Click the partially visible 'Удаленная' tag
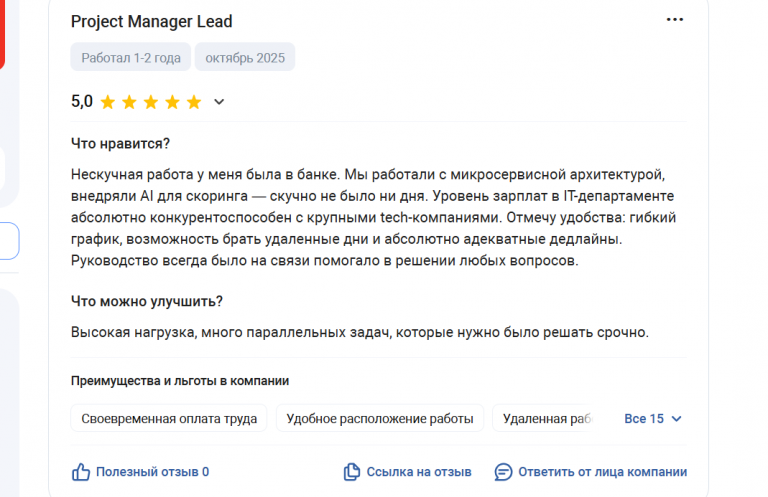The image size is (768, 497). coord(546,418)
